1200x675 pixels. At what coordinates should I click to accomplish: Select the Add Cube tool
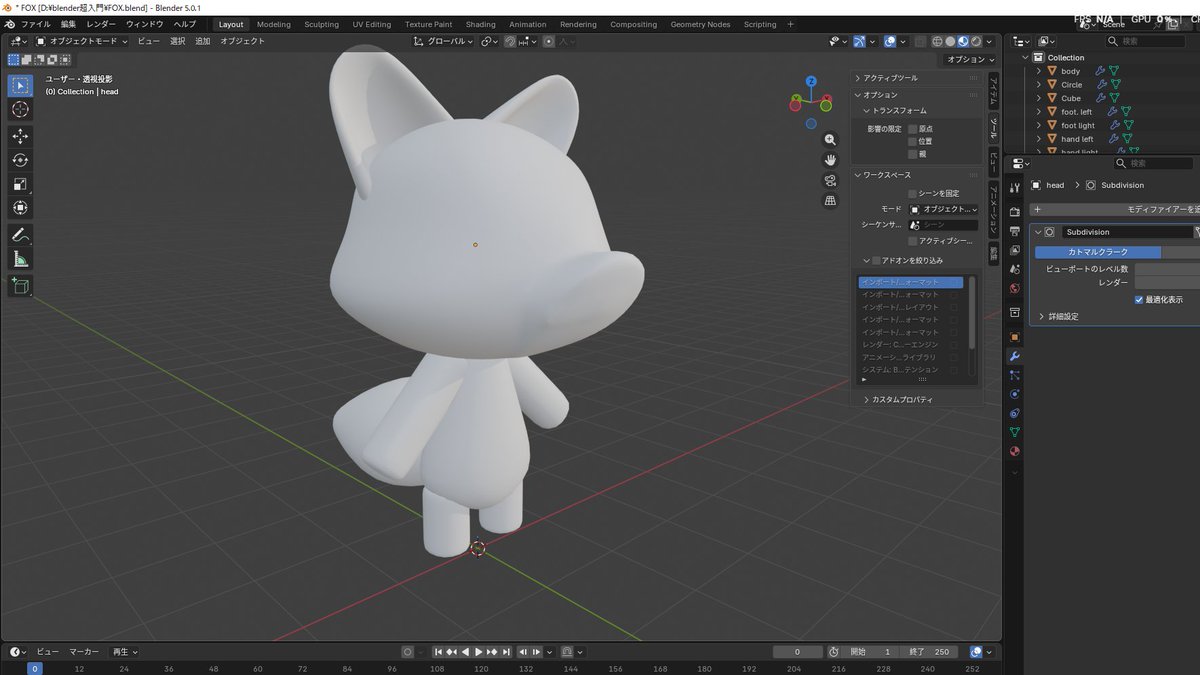21,286
